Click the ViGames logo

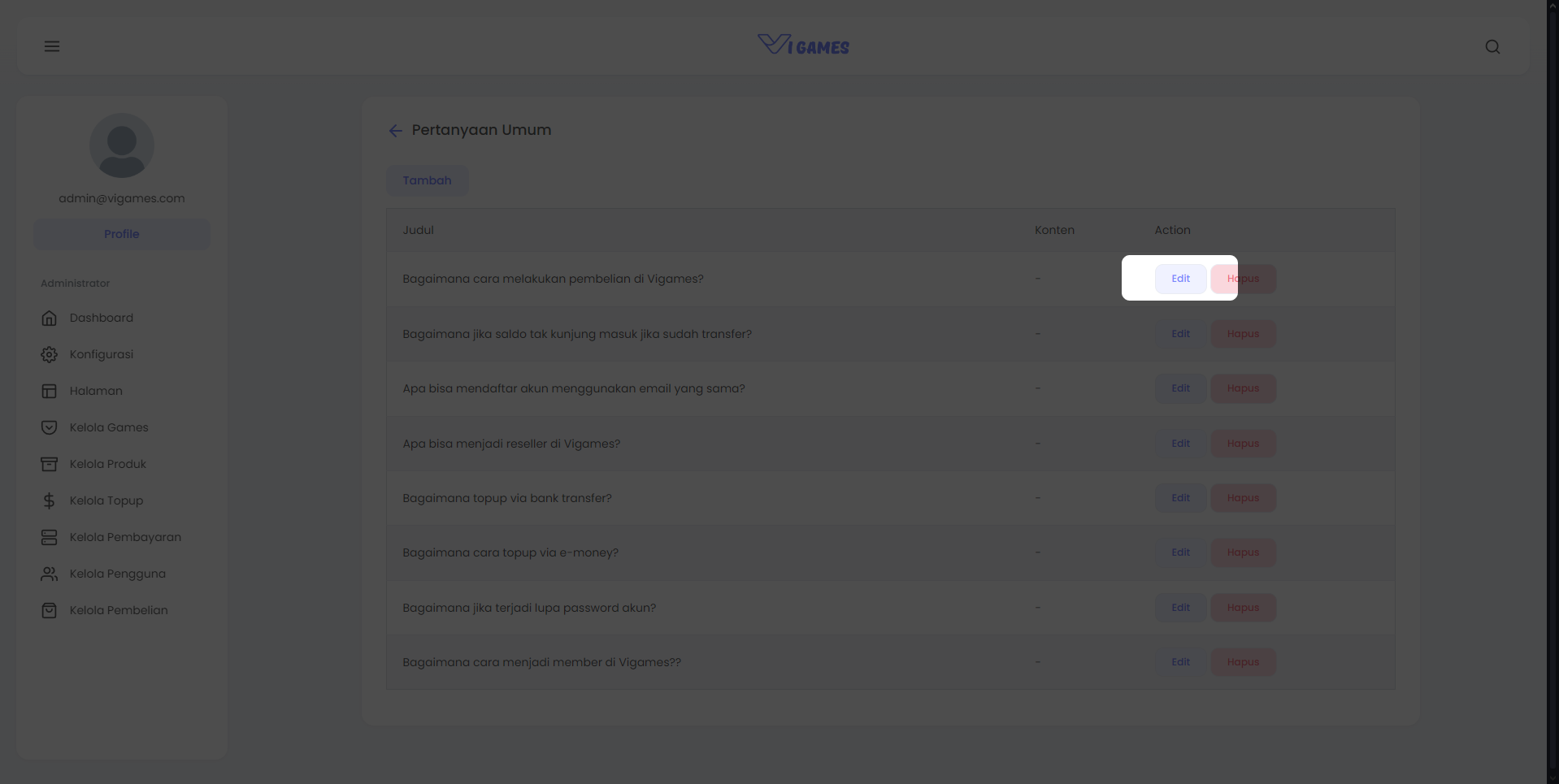click(x=803, y=45)
